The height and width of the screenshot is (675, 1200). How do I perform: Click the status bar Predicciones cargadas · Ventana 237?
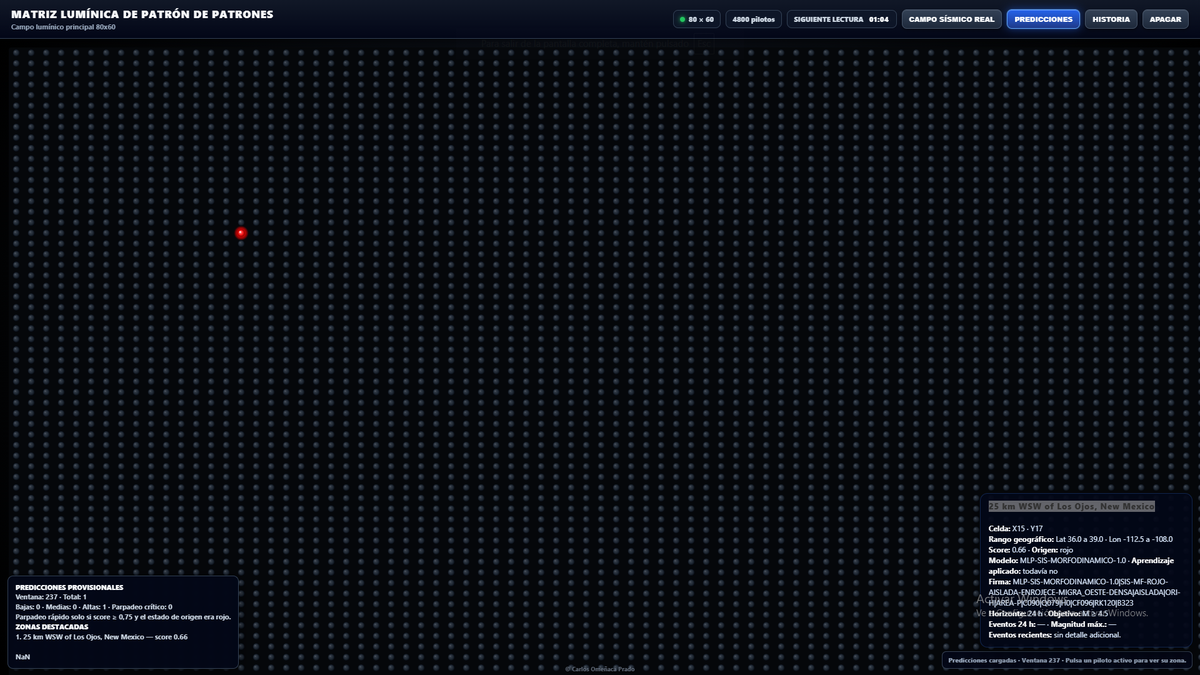coord(1066,661)
